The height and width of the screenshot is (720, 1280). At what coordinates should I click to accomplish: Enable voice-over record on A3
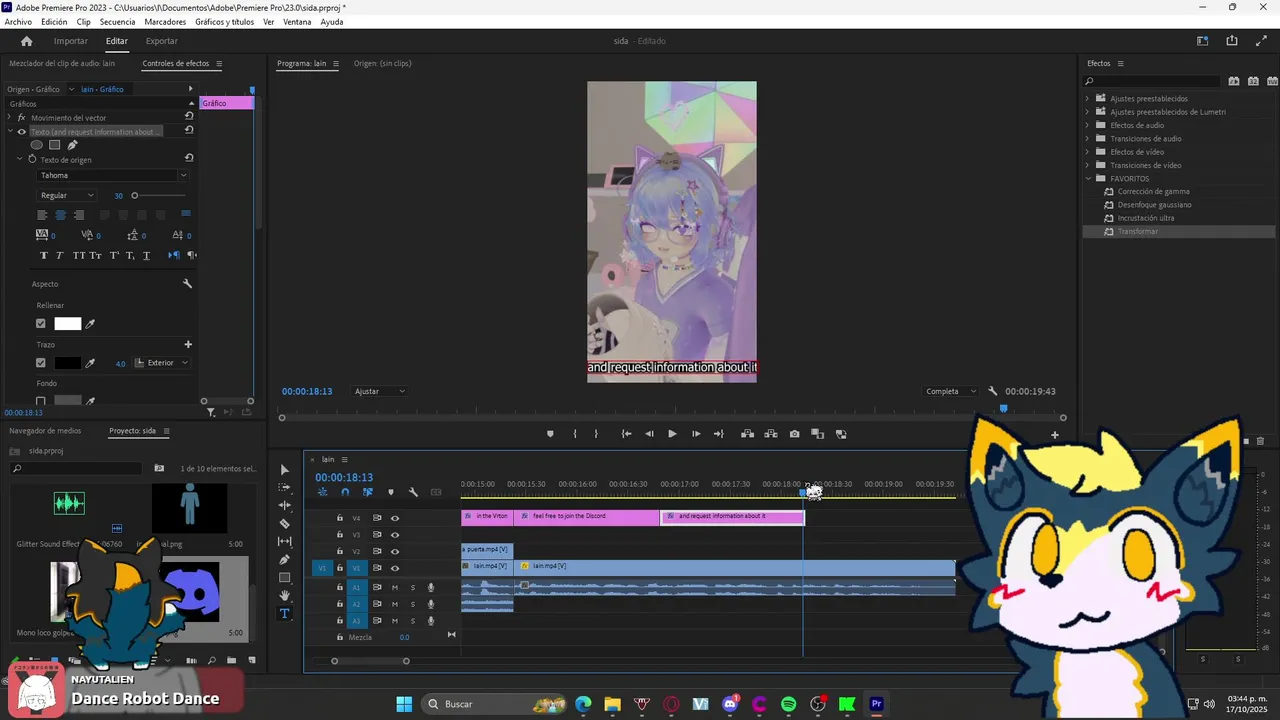pyautogui.click(x=431, y=621)
